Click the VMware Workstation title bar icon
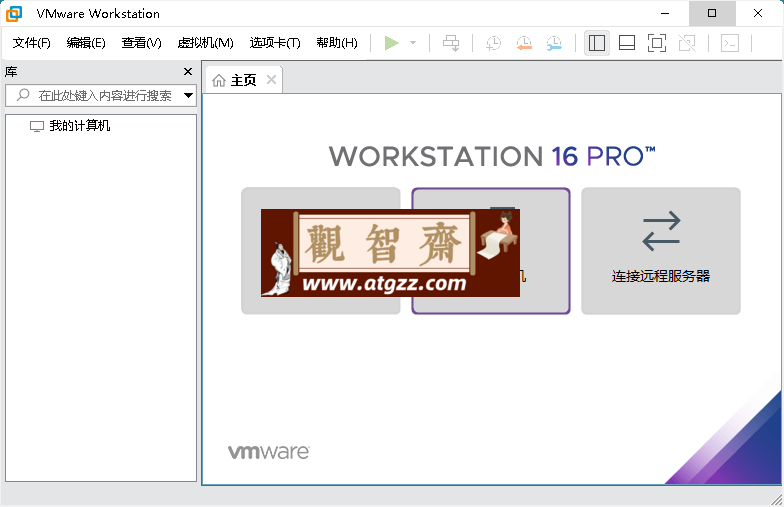This screenshot has width=784, height=507. pyautogui.click(x=14, y=14)
